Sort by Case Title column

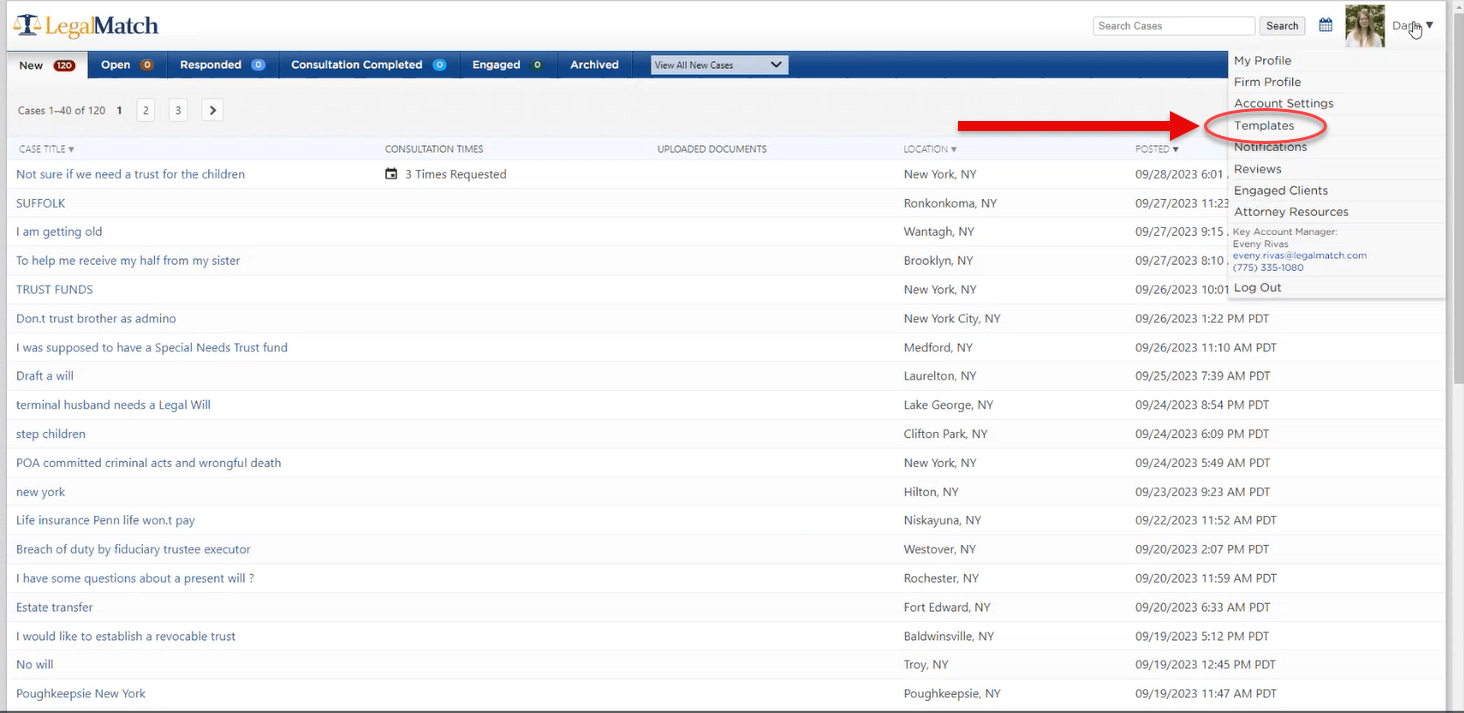(46, 149)
